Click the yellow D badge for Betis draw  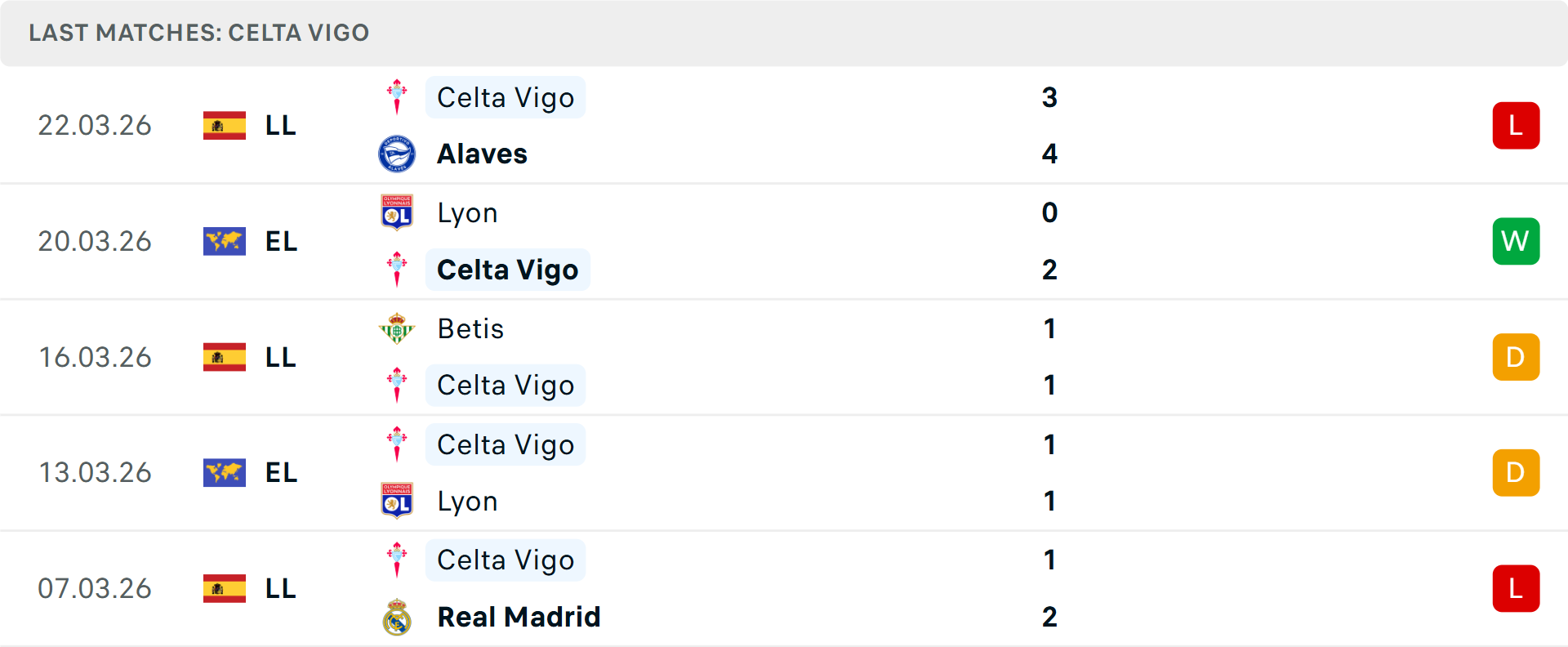pyautogui.click(x=1516, y=356)
